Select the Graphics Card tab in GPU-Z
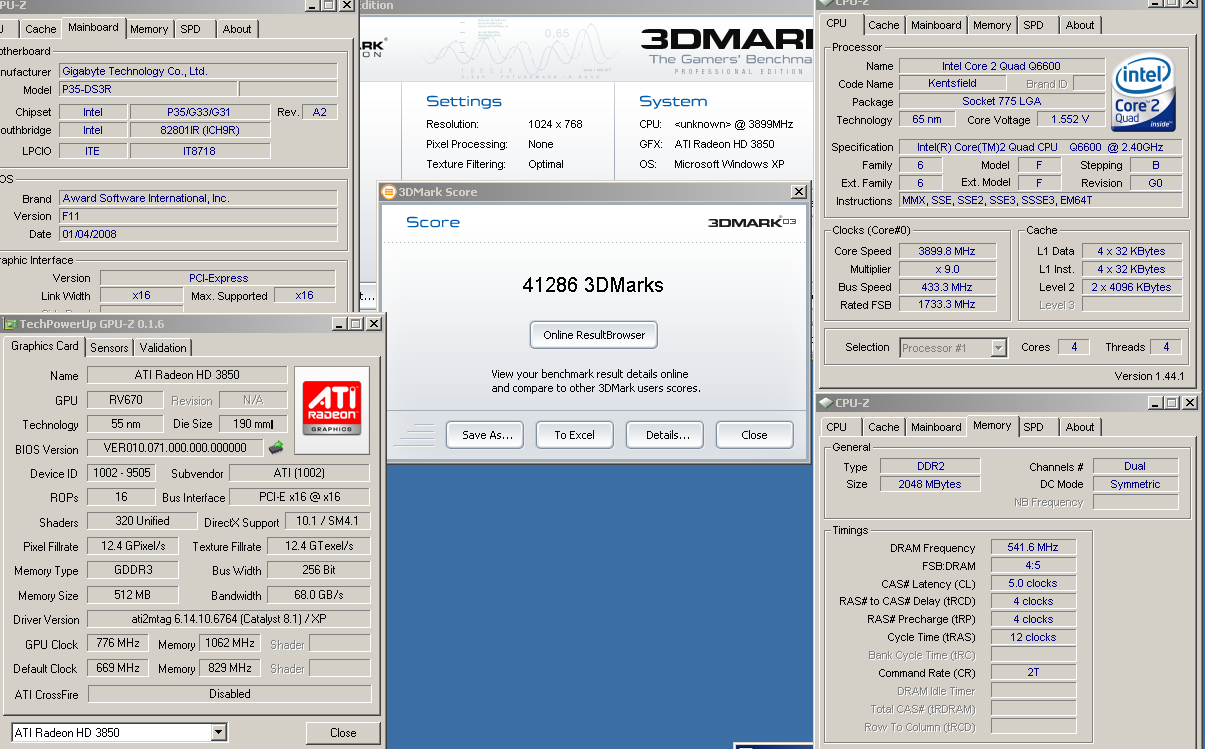This screenshot has width=1205, height=749. [45, 346]
